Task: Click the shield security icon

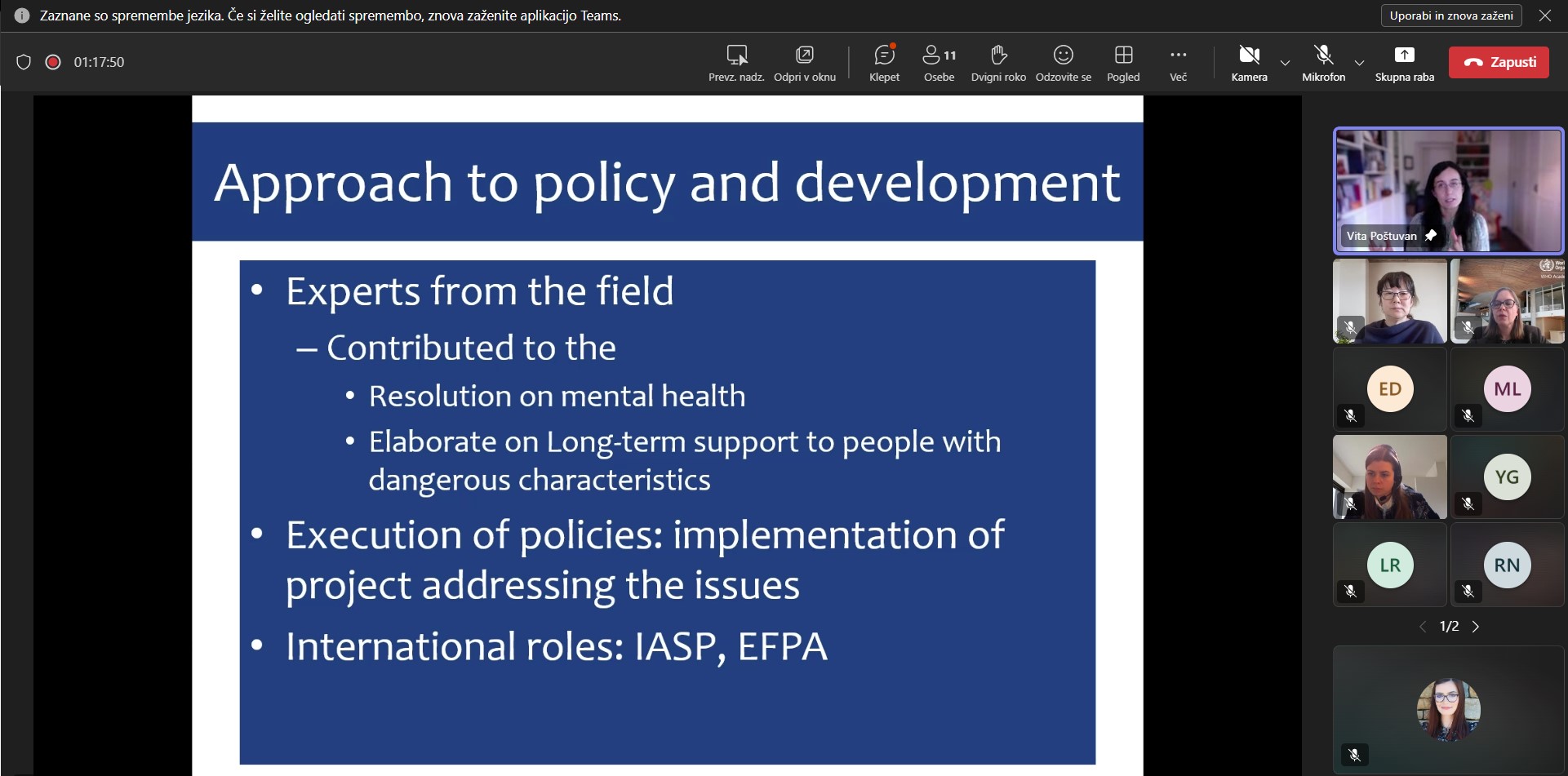Action: click(x=24, y=62)
